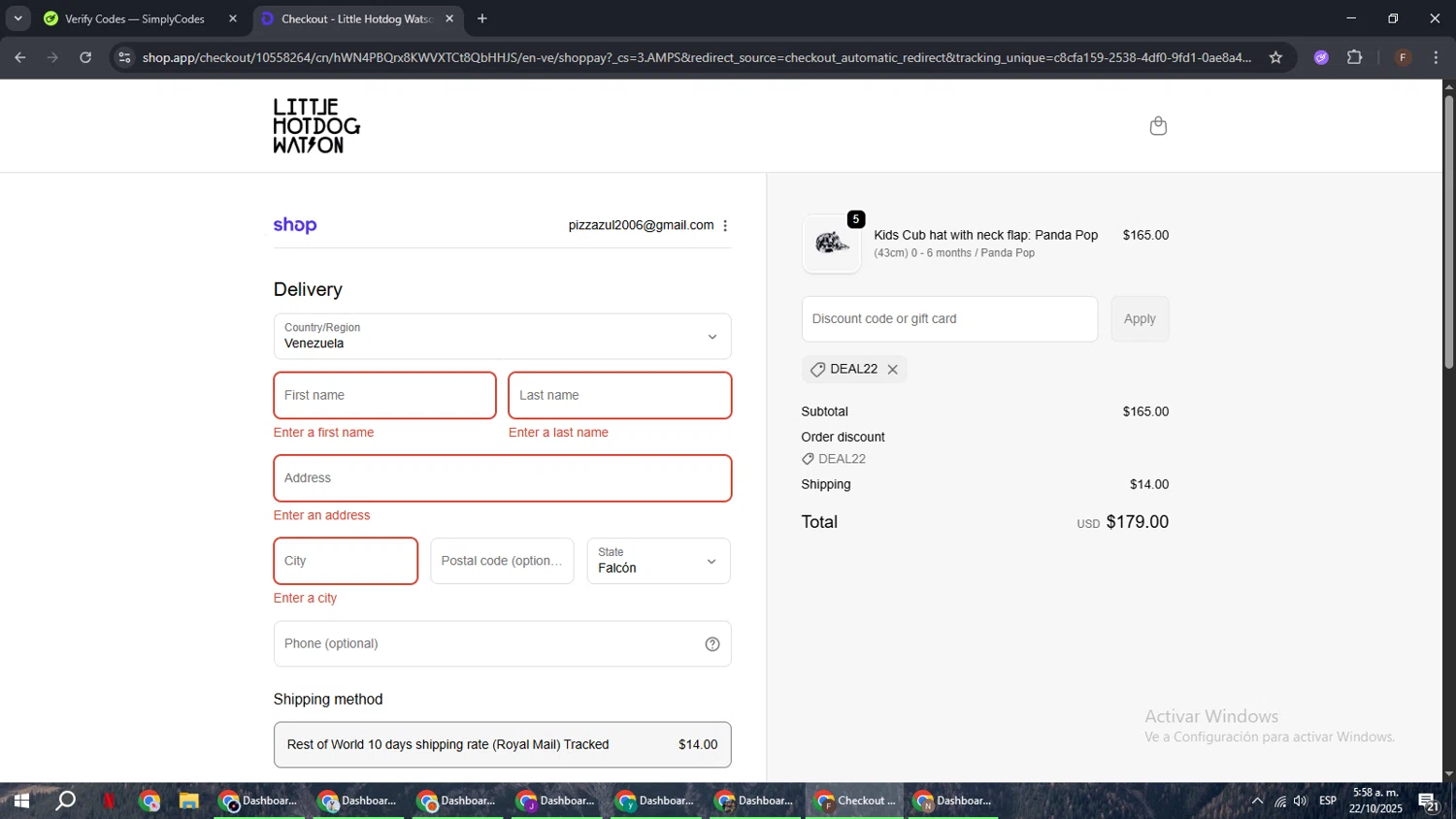Switch to Verify Codes SimplyCodes tab
Viewport: 1456px width, 819px height.
[x=137, y=18]
